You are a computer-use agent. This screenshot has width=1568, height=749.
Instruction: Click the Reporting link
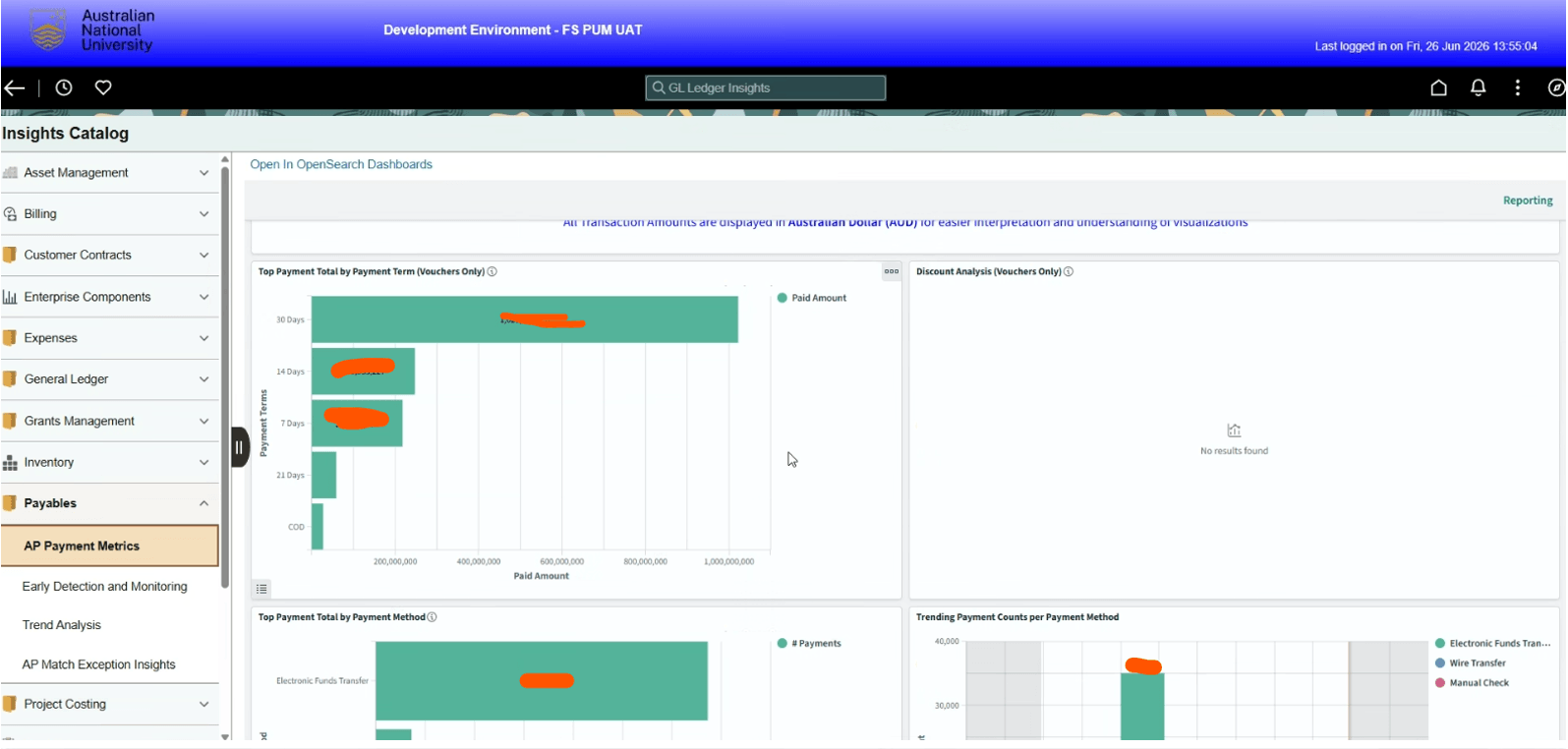1528,201
